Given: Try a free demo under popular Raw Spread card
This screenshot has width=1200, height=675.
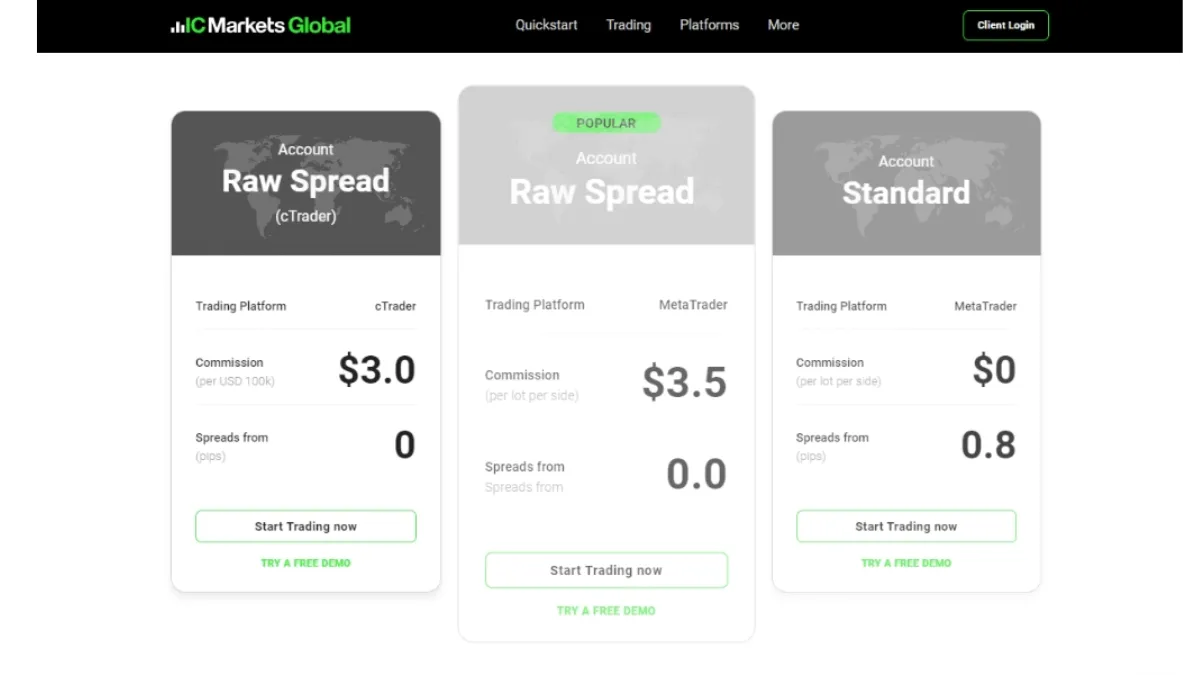Looking at the screenshot, I should point(606,610).
